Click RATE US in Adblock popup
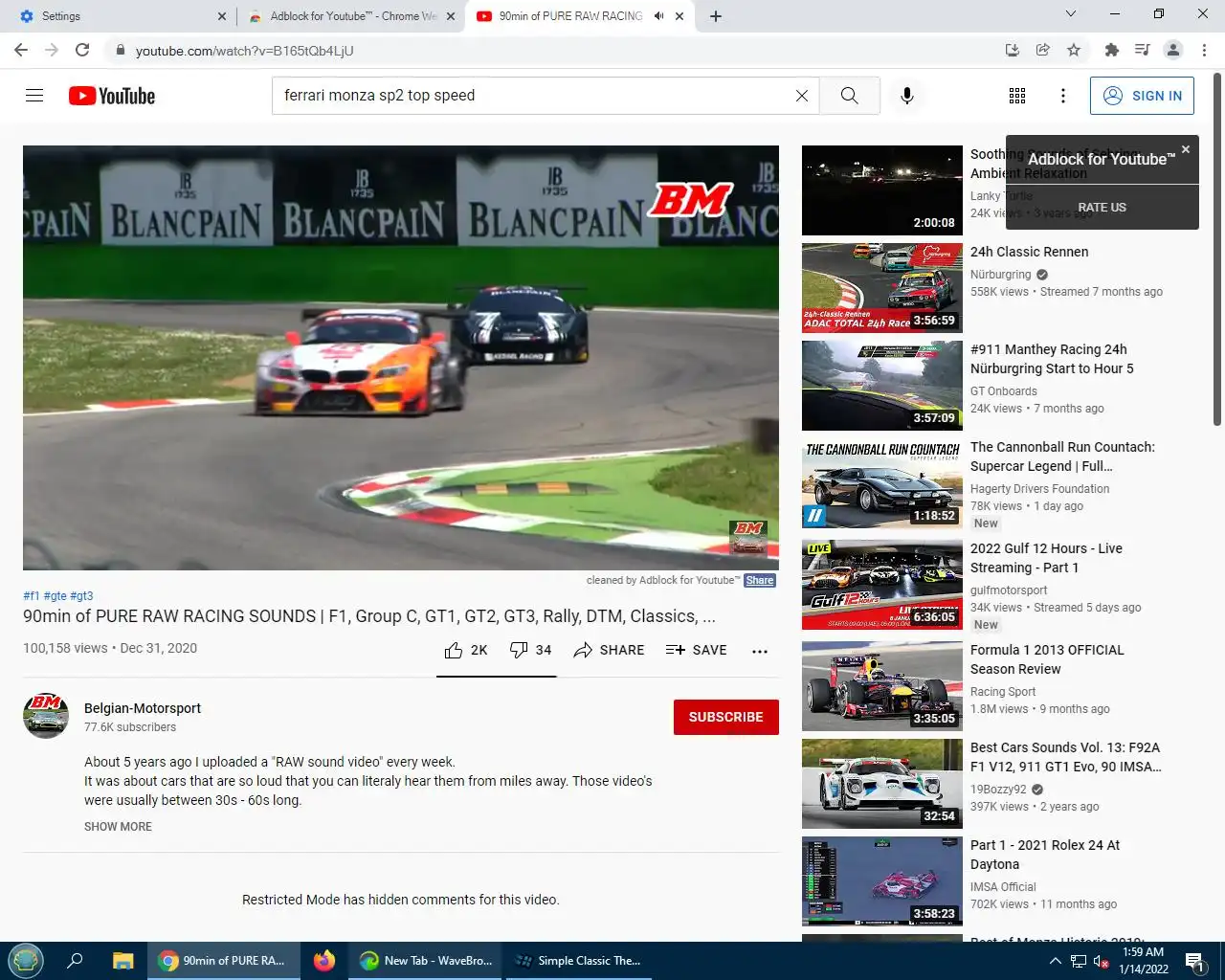The width and height of the screenshot is (1225, 980). pyautogui.click(x=1102, y=207)
